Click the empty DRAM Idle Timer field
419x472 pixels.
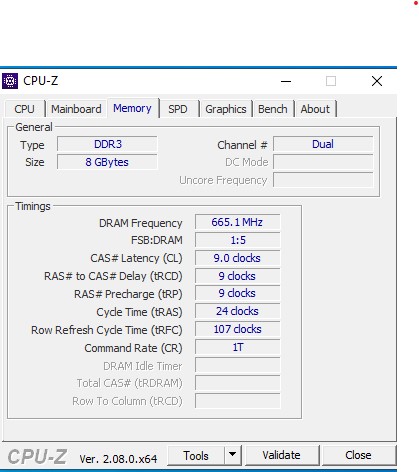[x=237, y=365]
